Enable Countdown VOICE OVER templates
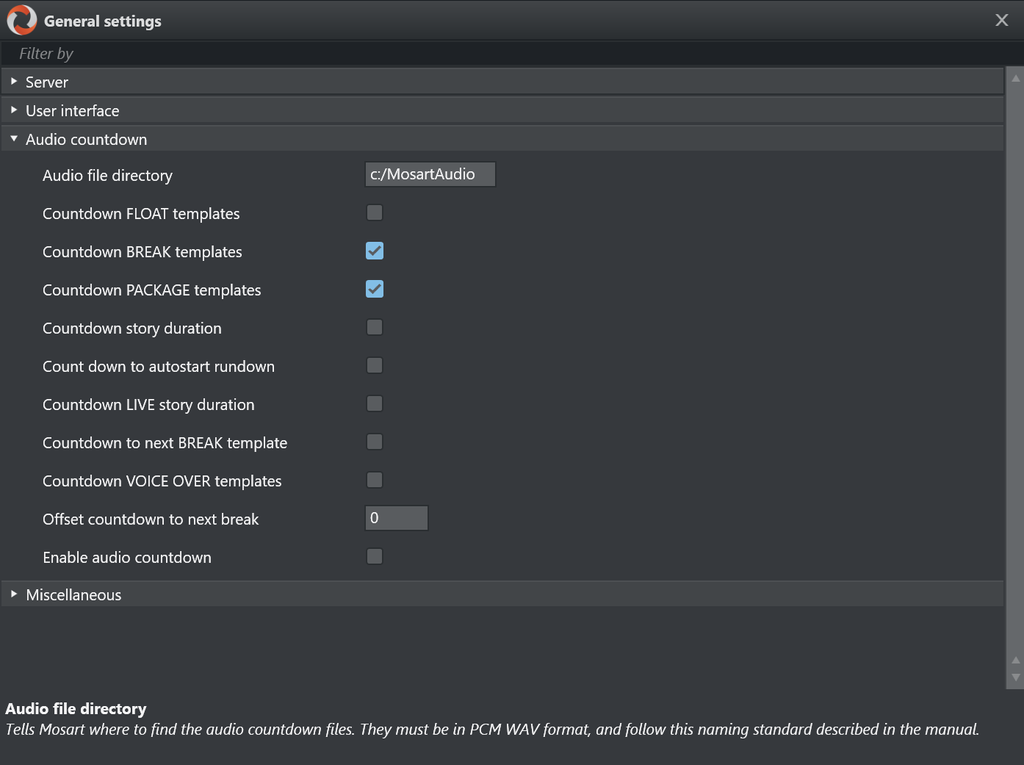The width and height of the screenshot is (1024, 765). 374,480
